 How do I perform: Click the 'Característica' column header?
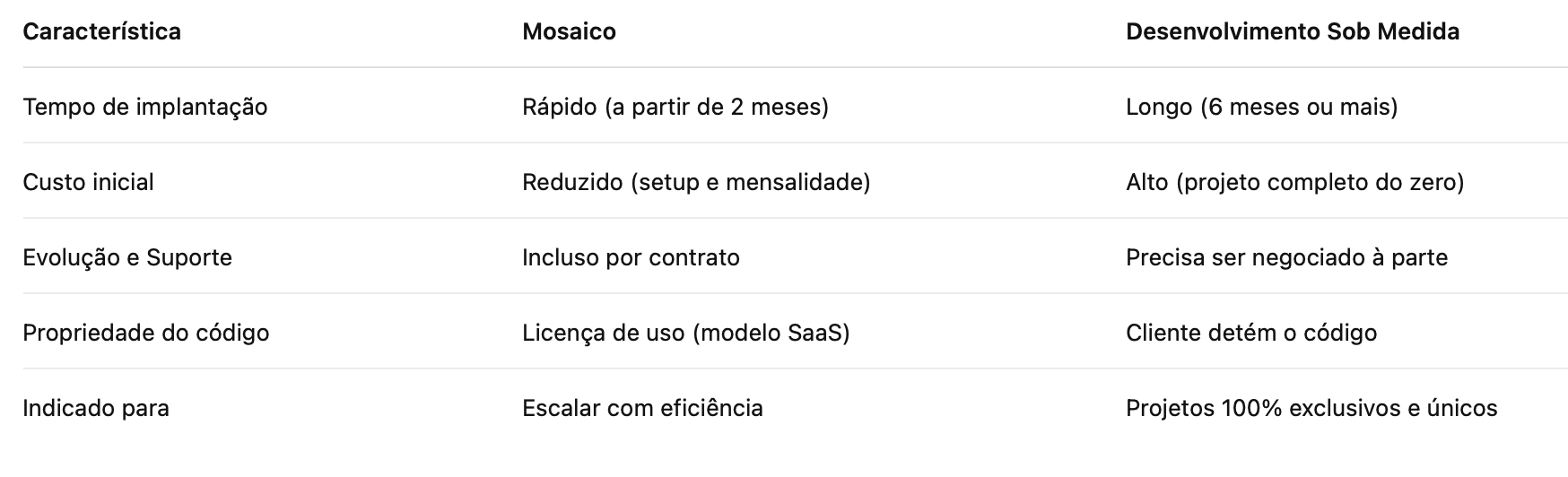[x=101, y=31]
